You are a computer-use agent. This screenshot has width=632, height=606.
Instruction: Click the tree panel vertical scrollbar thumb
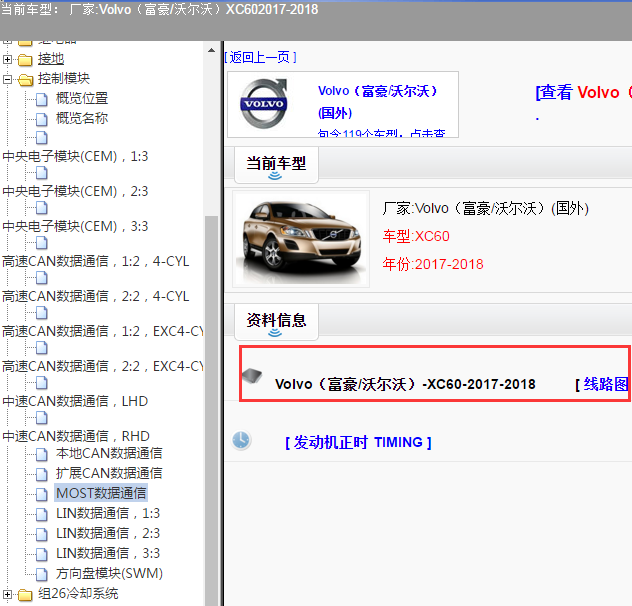tap(211, 410)
